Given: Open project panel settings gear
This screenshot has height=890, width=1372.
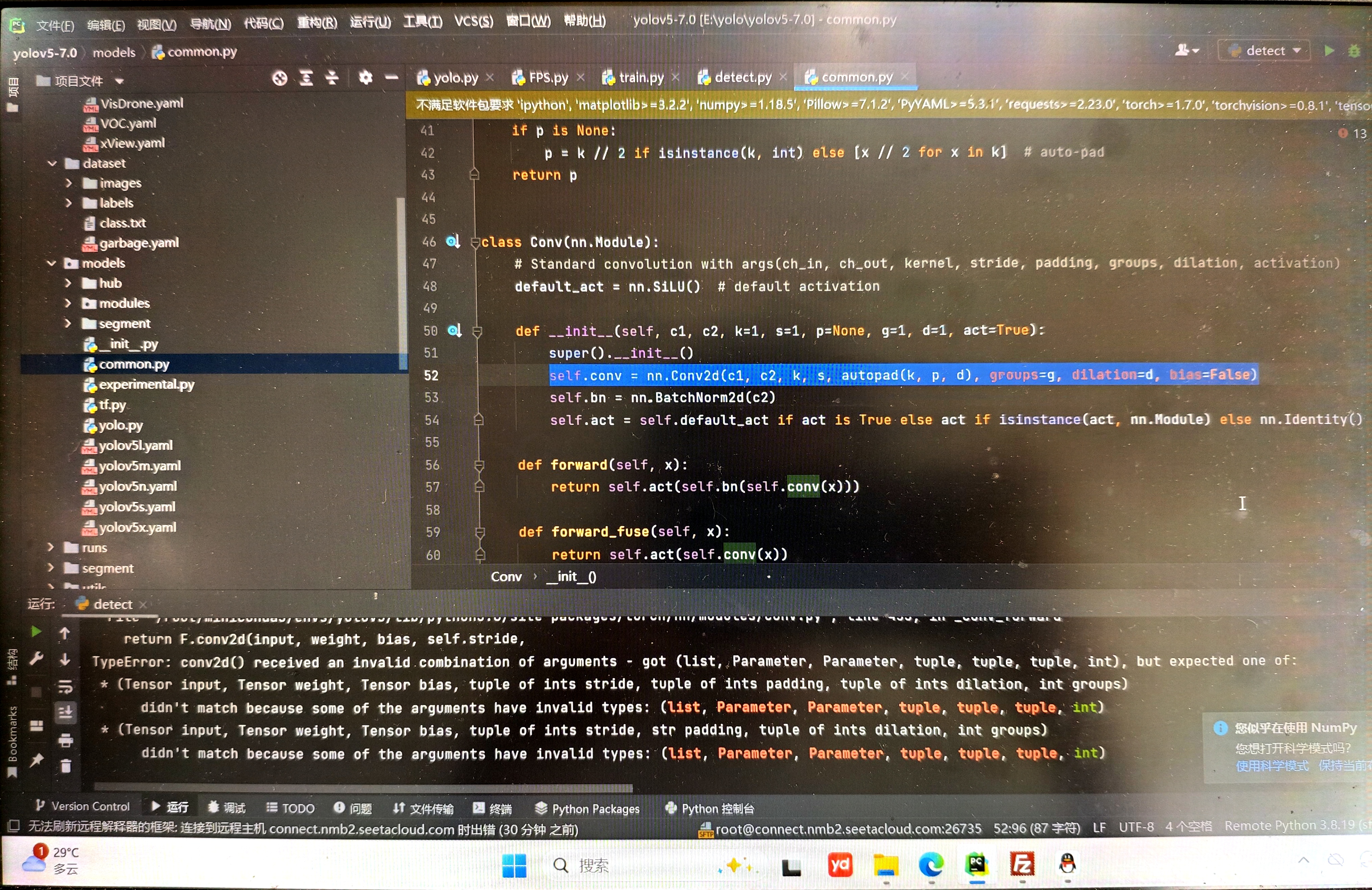Looking at the screenshot, I should 365,78.
